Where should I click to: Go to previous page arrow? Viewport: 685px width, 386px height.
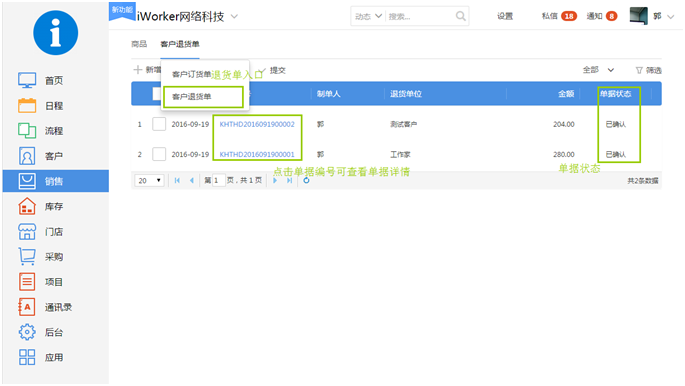(x=191, y=180)
